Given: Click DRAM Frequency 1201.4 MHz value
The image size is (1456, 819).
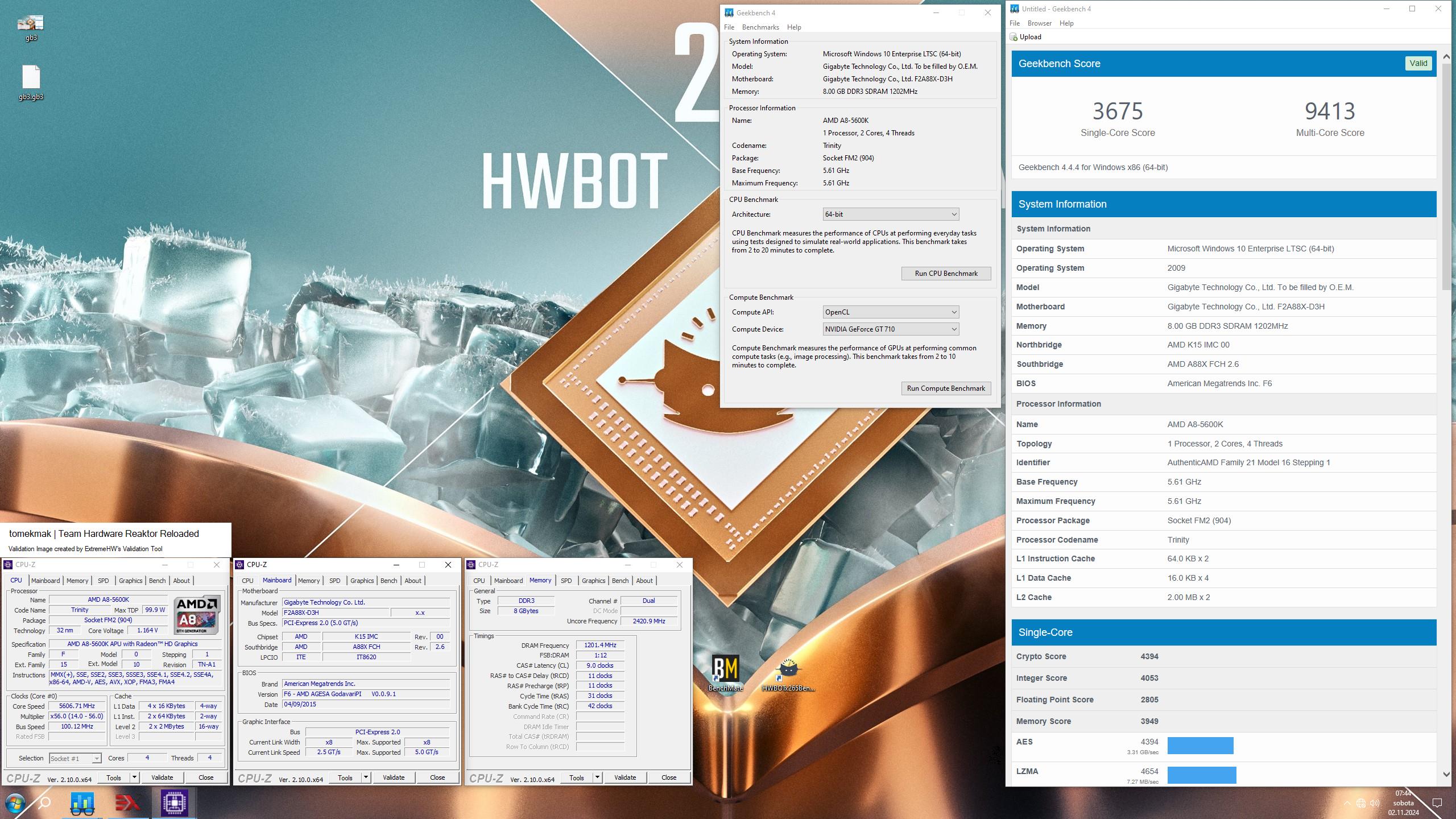Looking at the screenshot, I should (x=600, y=646).
